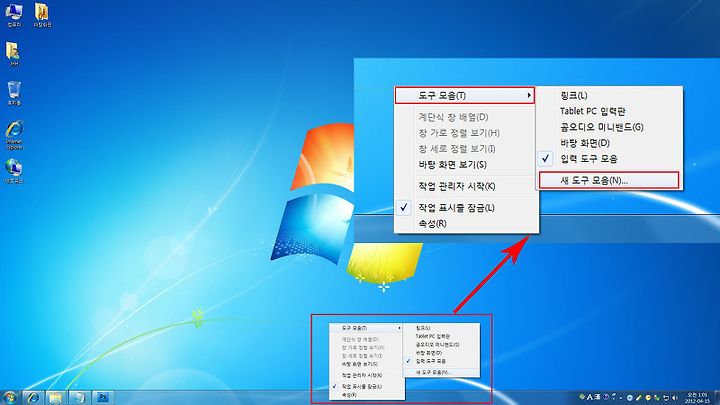Choose 바탕 화면 보기(S) in enlarged menu
720x405 pixels.
465,164
